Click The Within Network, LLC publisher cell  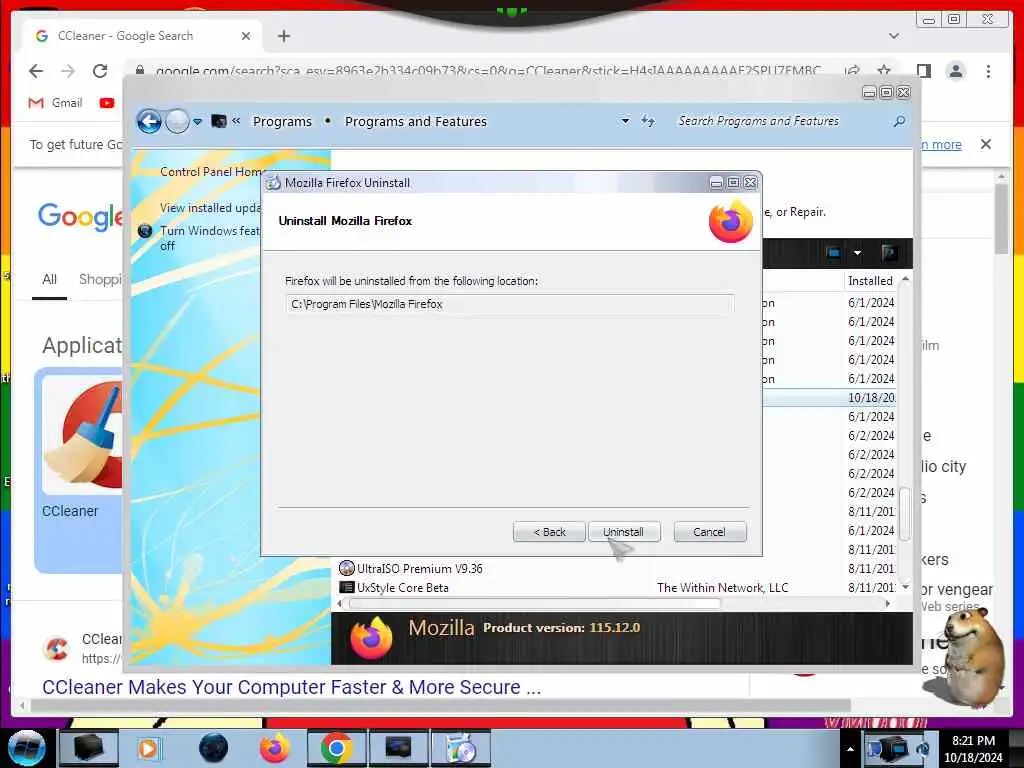pos(722,588)
